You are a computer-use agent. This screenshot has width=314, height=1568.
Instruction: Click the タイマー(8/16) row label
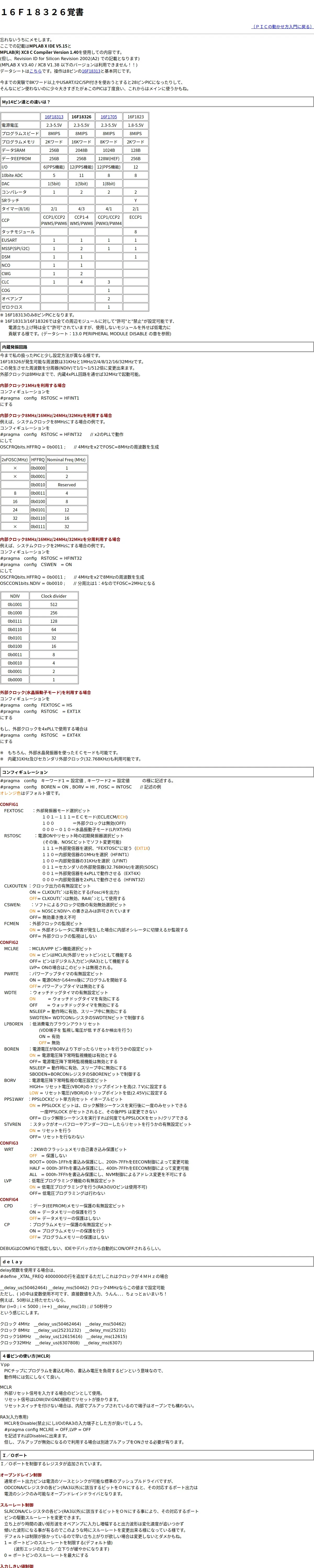[x=20, y=209]
